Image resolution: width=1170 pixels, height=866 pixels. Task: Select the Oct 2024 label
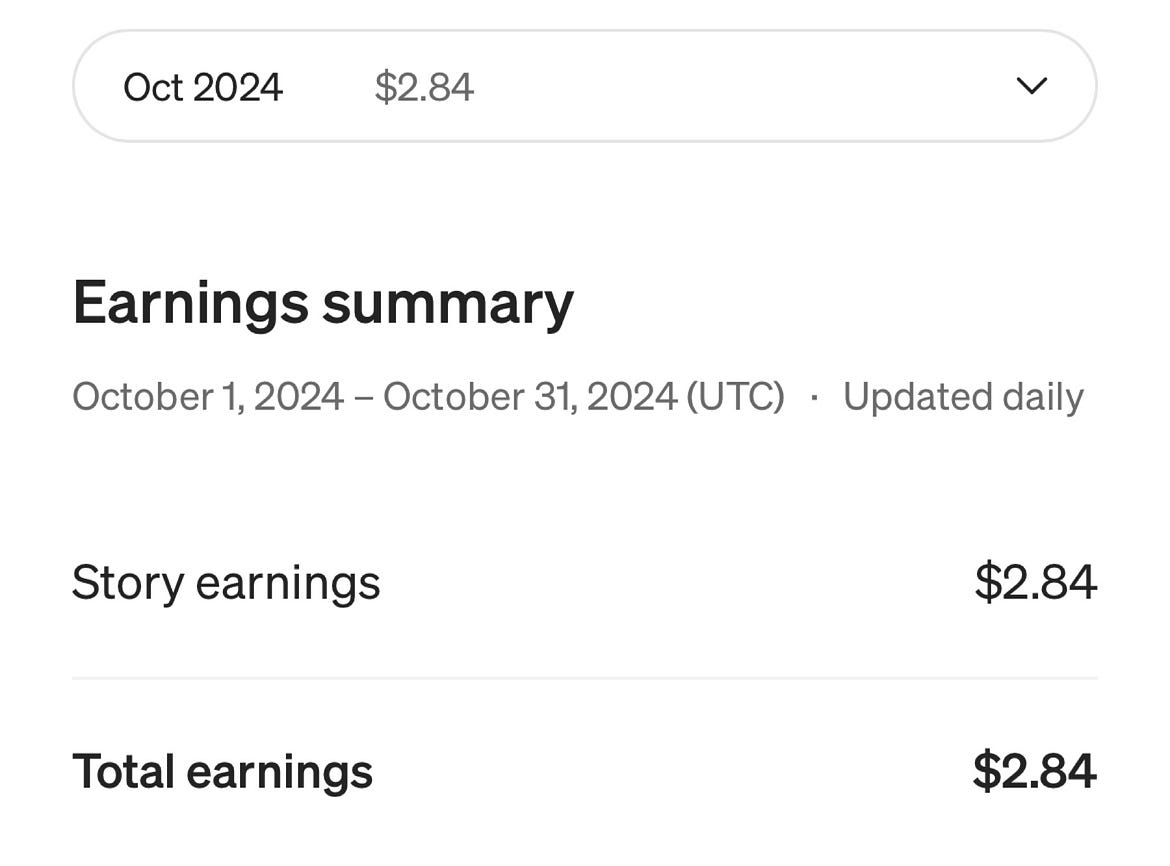pos(203,87)
